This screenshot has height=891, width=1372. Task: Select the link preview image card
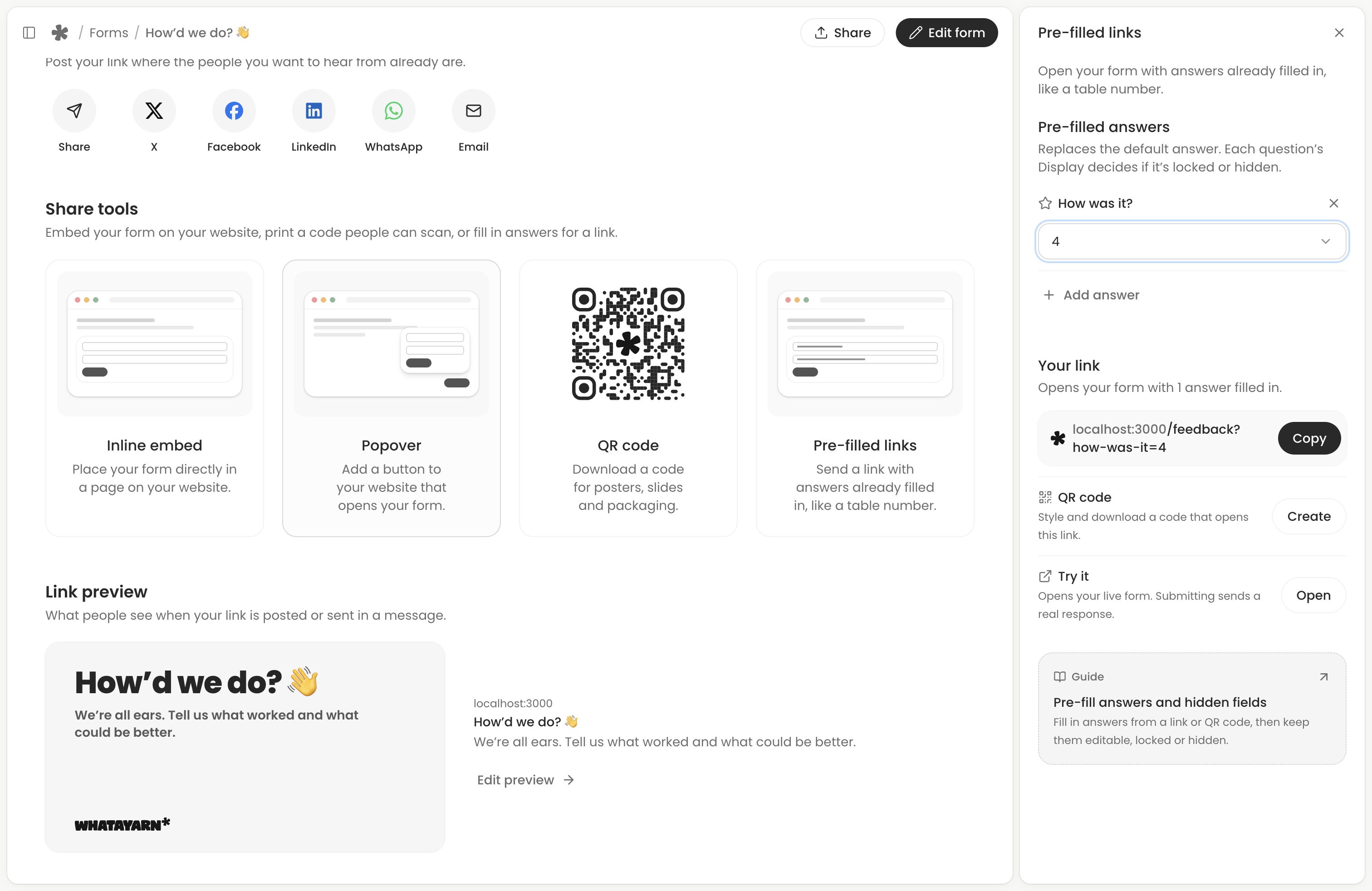(245, 747)
